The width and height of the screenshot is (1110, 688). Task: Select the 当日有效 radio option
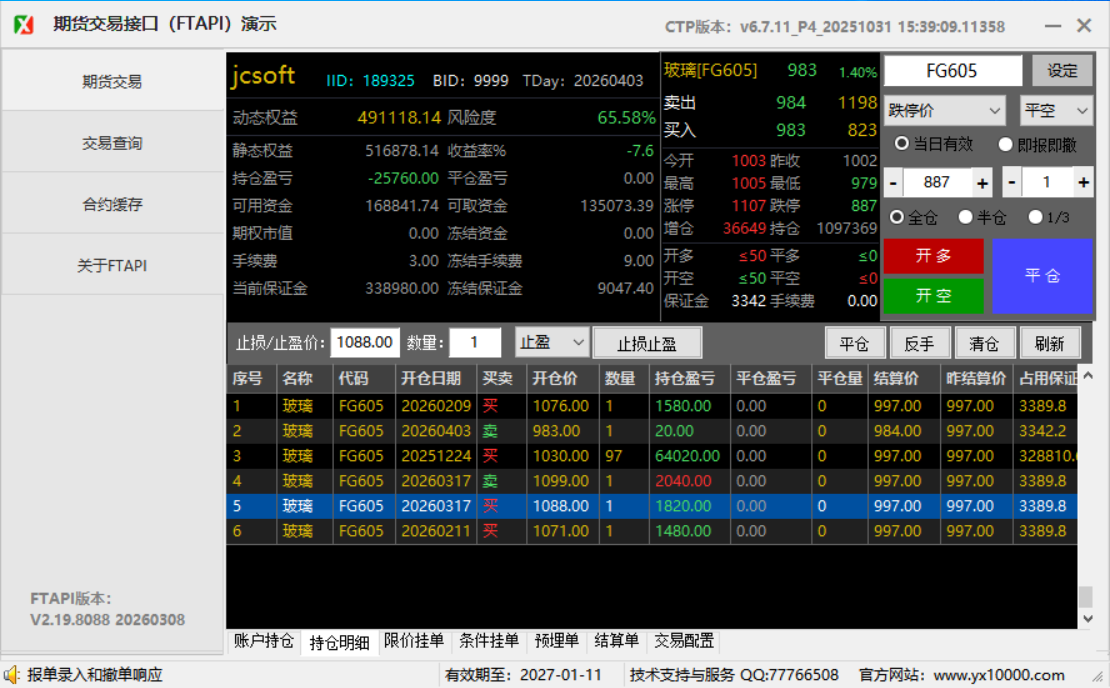pos(902,144)
